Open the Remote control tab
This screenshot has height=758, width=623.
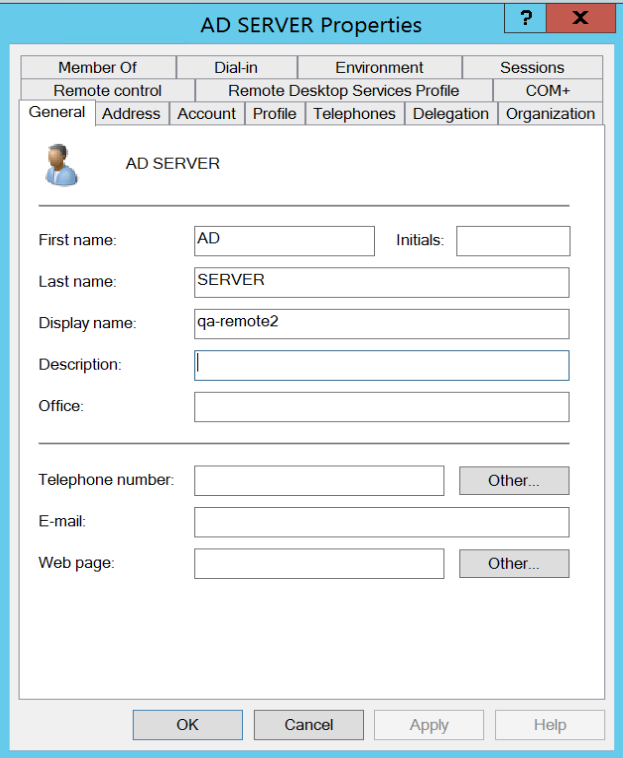(x=107, y=90)
